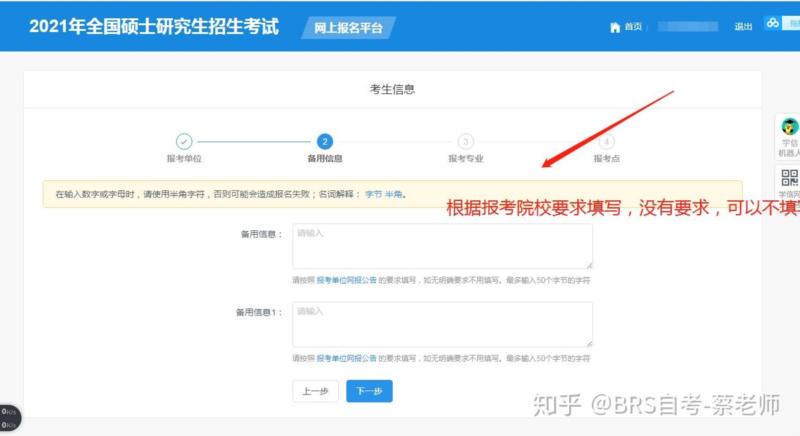
Task: Open the 字节 explanation link
Action: pyautogui.click(x=373, y=194)
